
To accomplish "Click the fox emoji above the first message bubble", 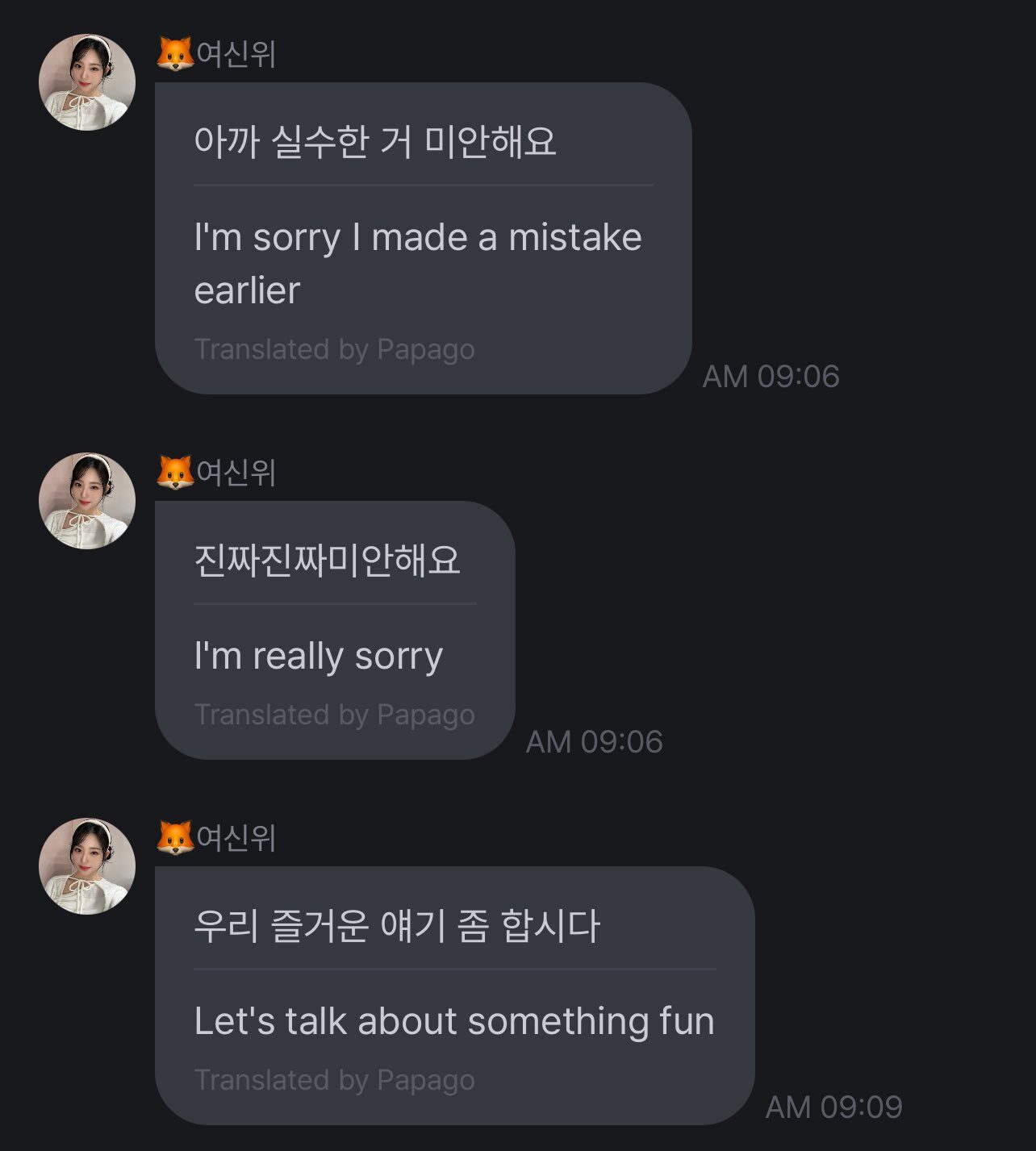I will click(175, 55).
